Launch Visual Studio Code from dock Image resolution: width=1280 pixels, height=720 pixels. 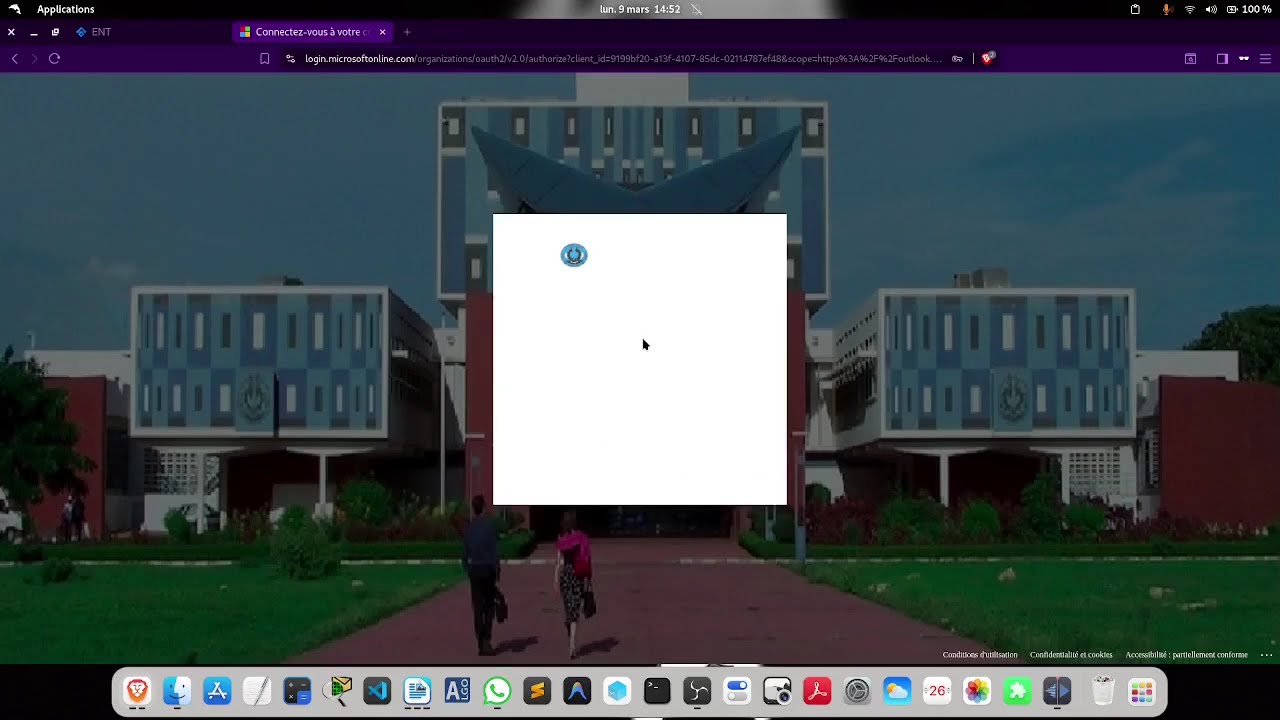point(377,691)
